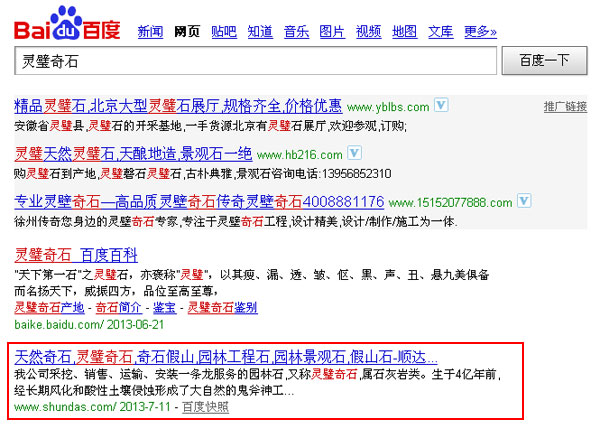Follow the 鉴宝 sublink
This screenshot has width=600, height=429.
(x=165, y=307)
